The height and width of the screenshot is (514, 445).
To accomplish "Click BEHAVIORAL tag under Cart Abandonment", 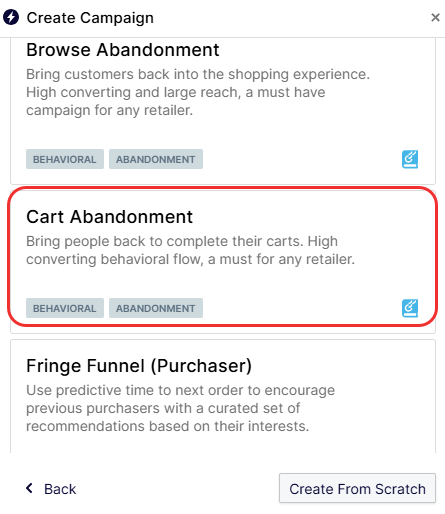I will (65, 308).
